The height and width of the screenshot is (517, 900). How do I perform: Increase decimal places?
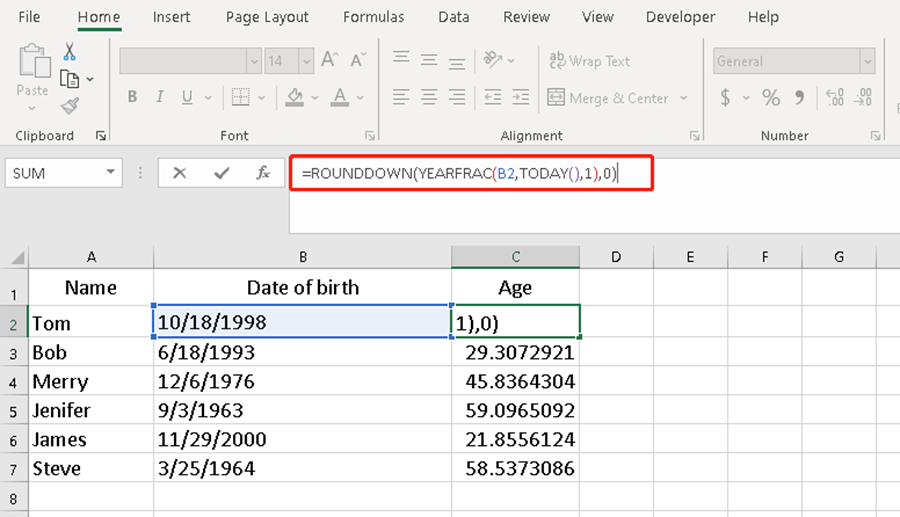coord(835,98)
